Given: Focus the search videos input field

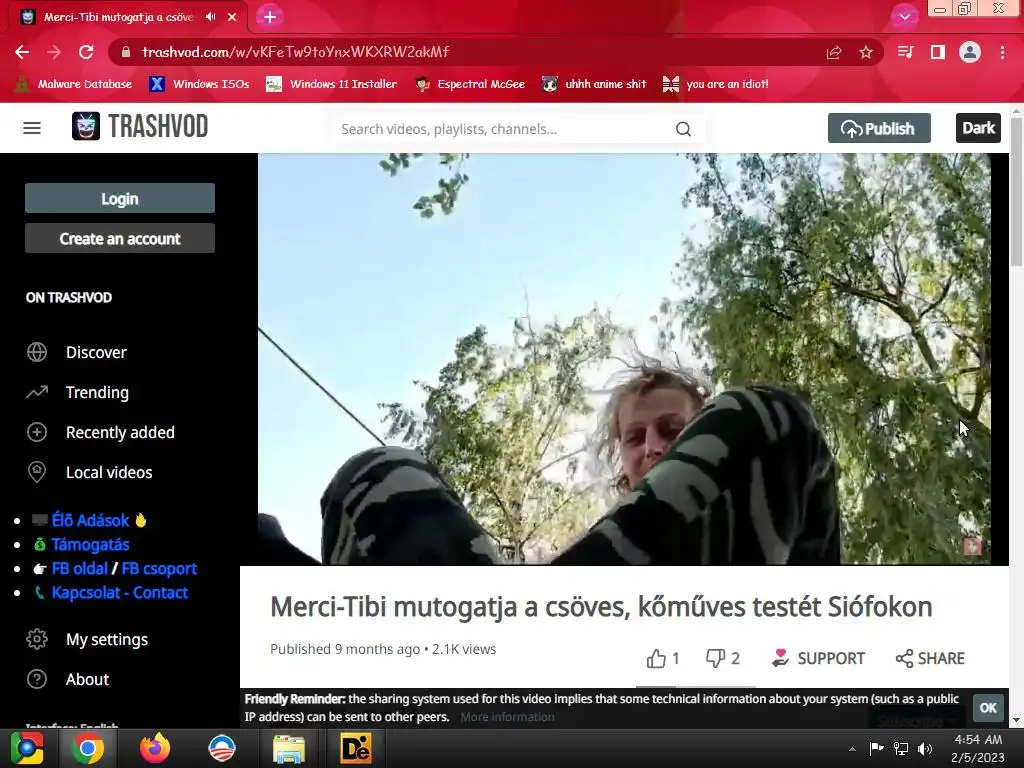Looking at the screenshot, I should coord(503,129).
